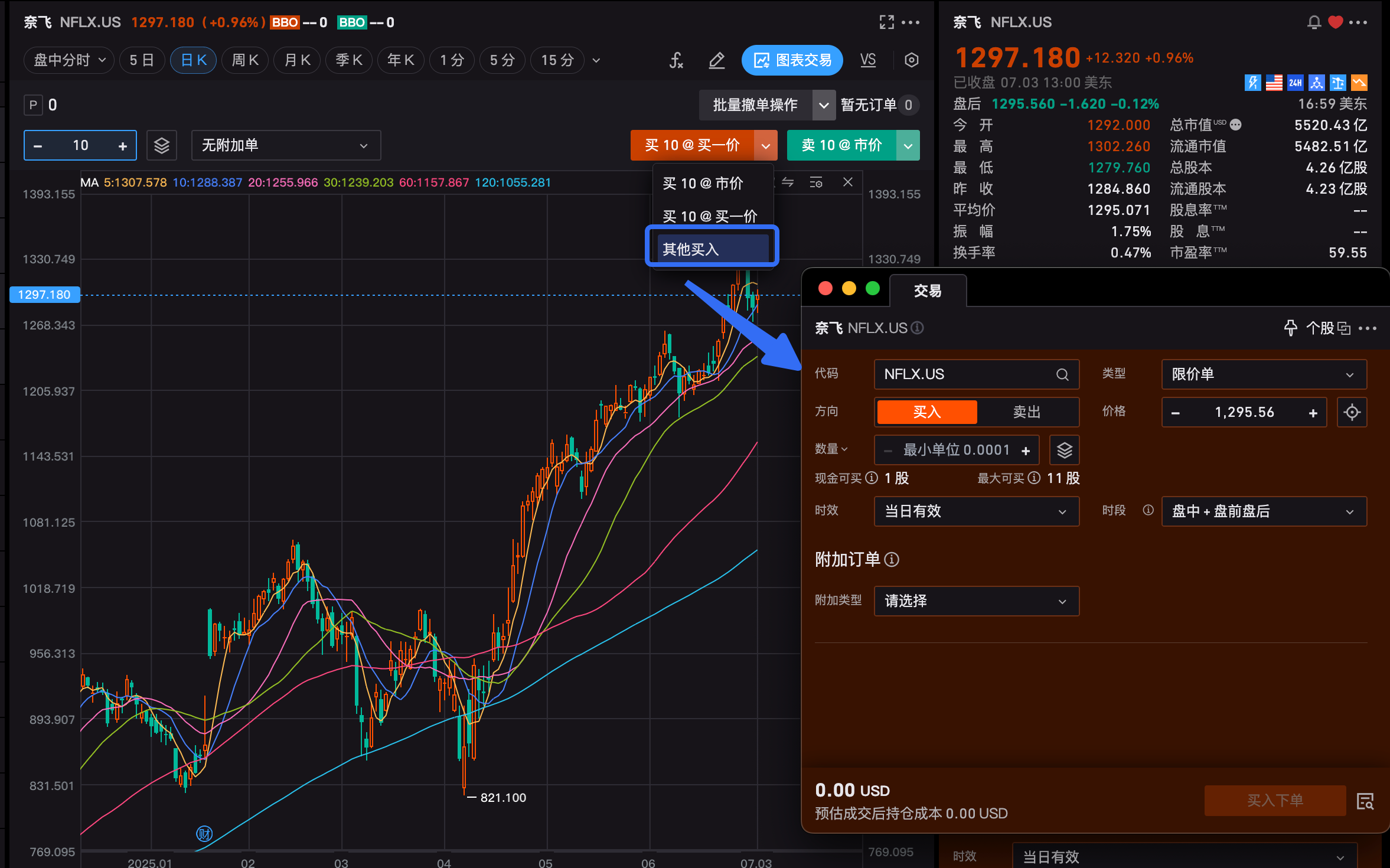Choose 买 10 @ 市价 menu entry
1390x868 pixels.
[x=713, y=184]
